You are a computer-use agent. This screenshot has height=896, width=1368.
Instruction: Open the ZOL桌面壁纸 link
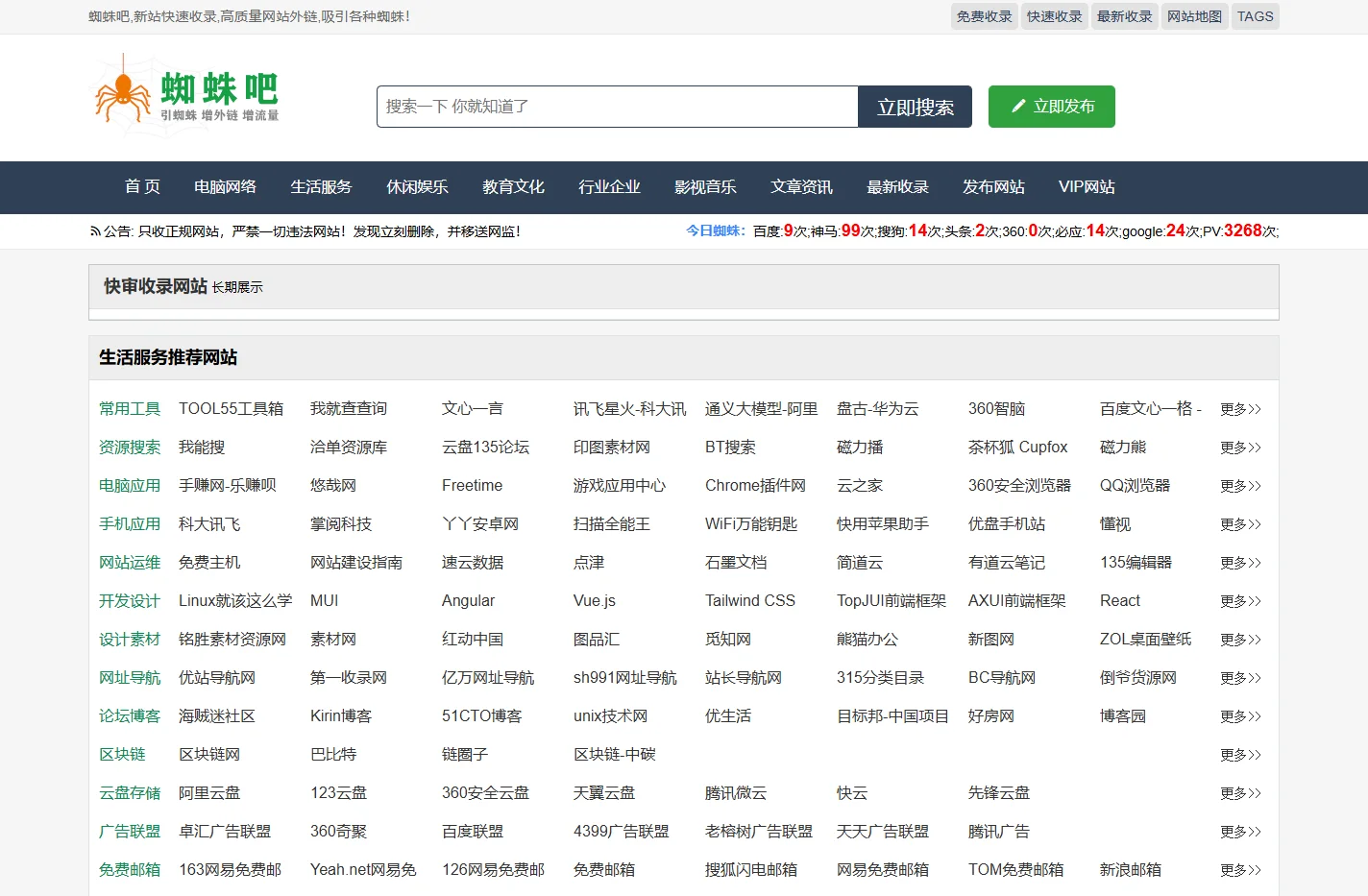(1145, 640)
